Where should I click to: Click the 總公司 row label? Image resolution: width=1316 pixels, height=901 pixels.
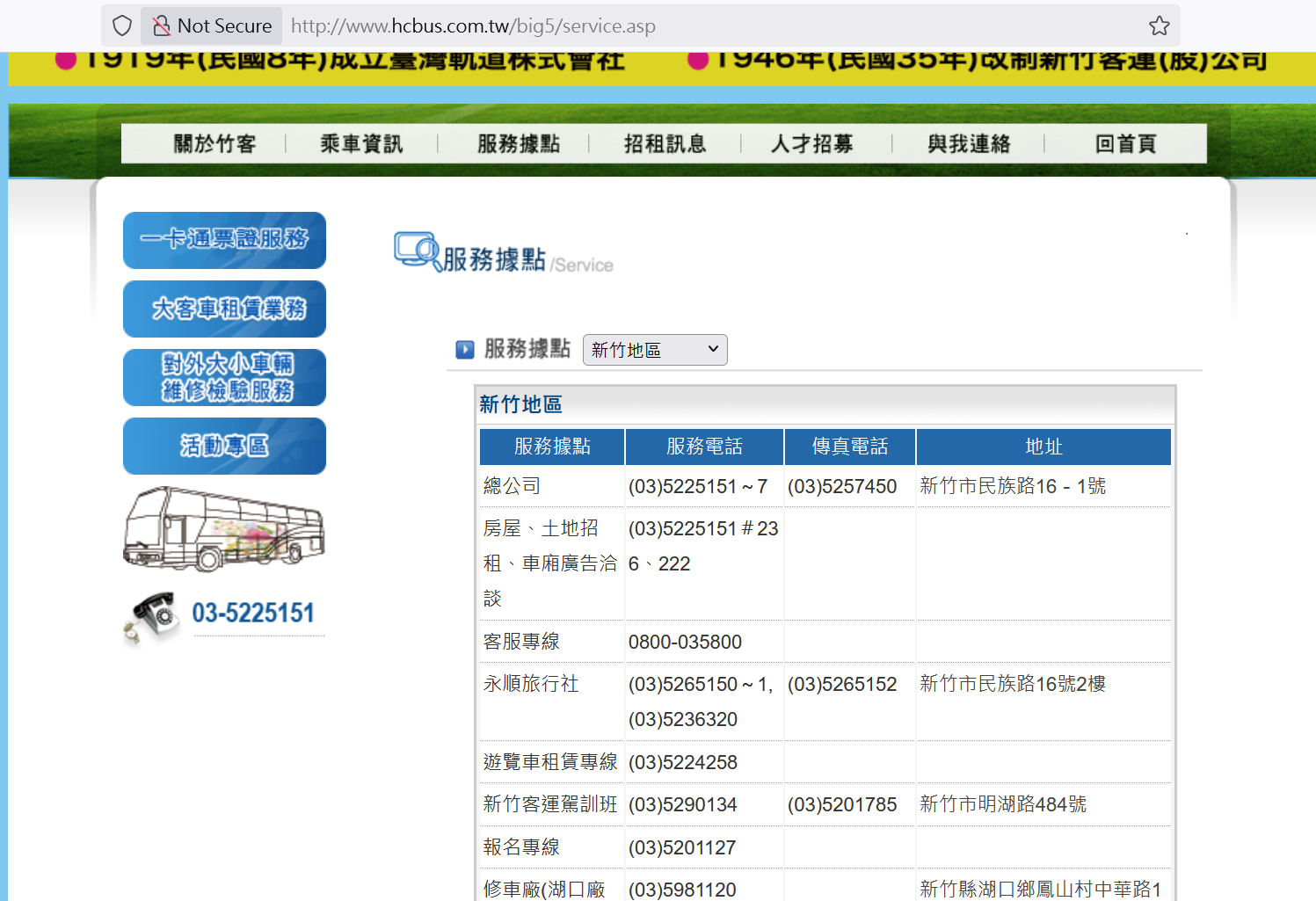click(512, 486)
